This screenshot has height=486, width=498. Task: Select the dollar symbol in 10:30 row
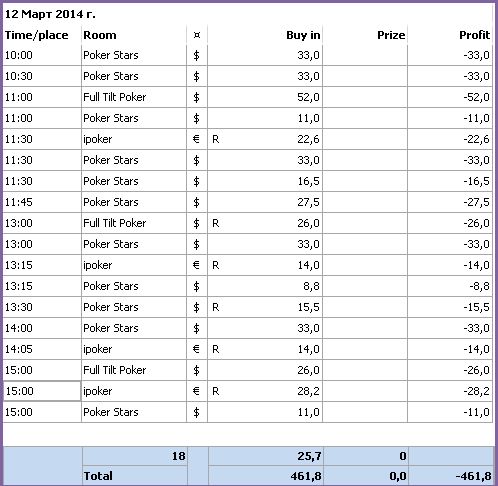coord(197,76)
